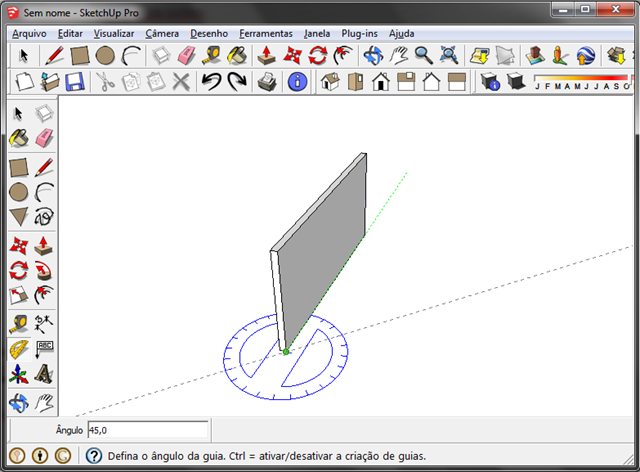Undo the last action
The height and width of the screenshot is (472, 640).
(x=211, y=82)
